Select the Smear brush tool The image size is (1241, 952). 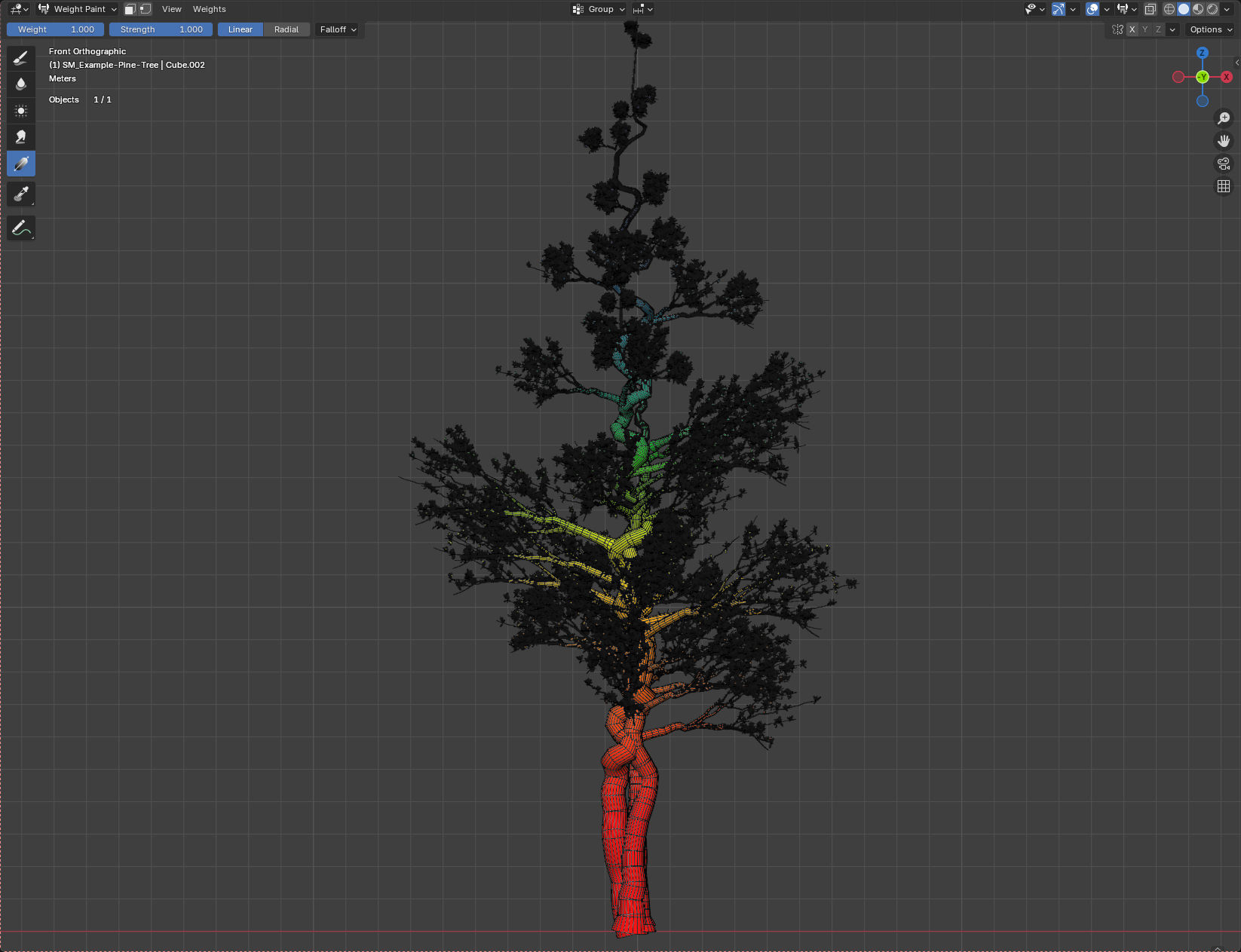click(x=21, y=137)
